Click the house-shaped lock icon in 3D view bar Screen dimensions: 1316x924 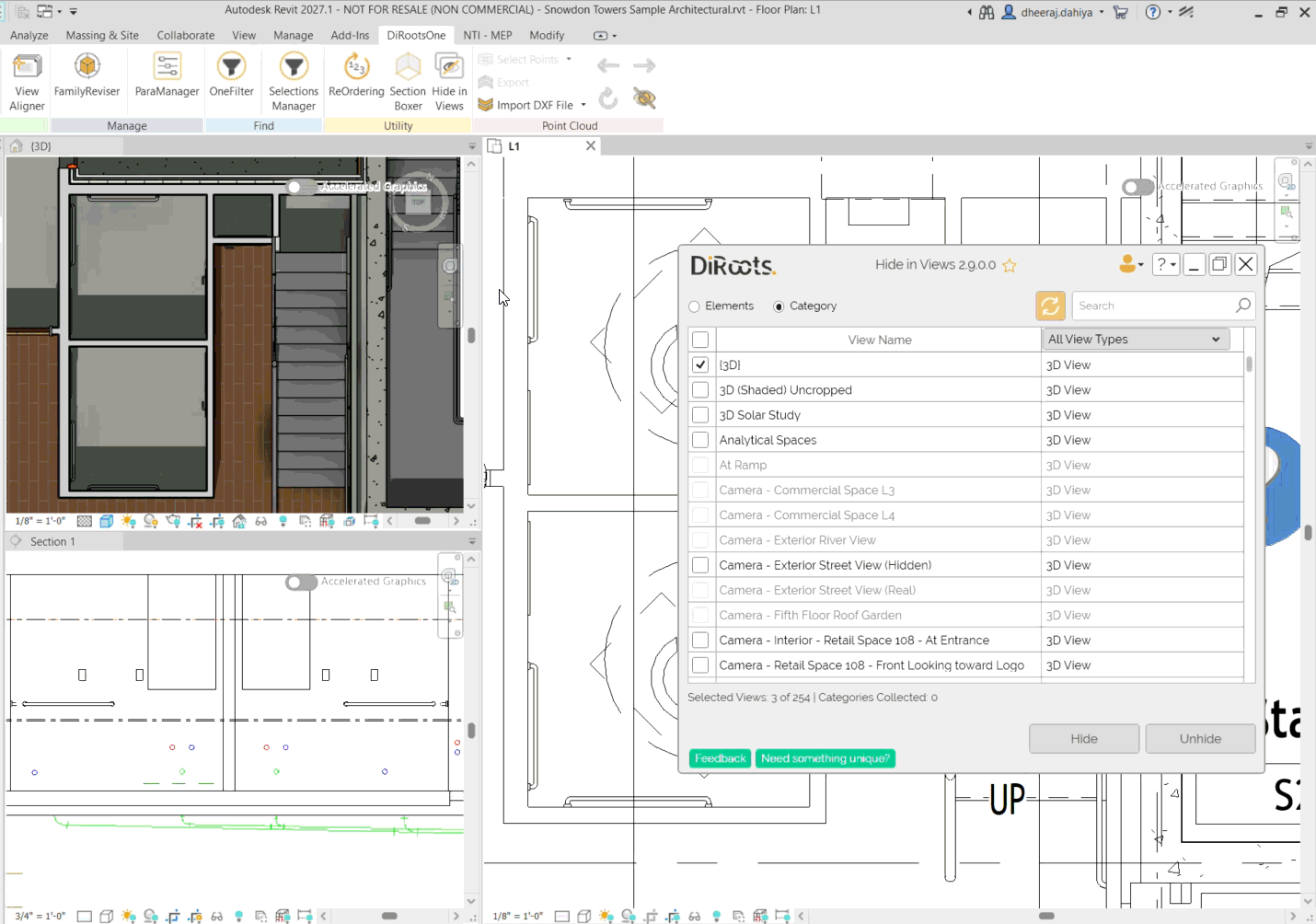239,521
